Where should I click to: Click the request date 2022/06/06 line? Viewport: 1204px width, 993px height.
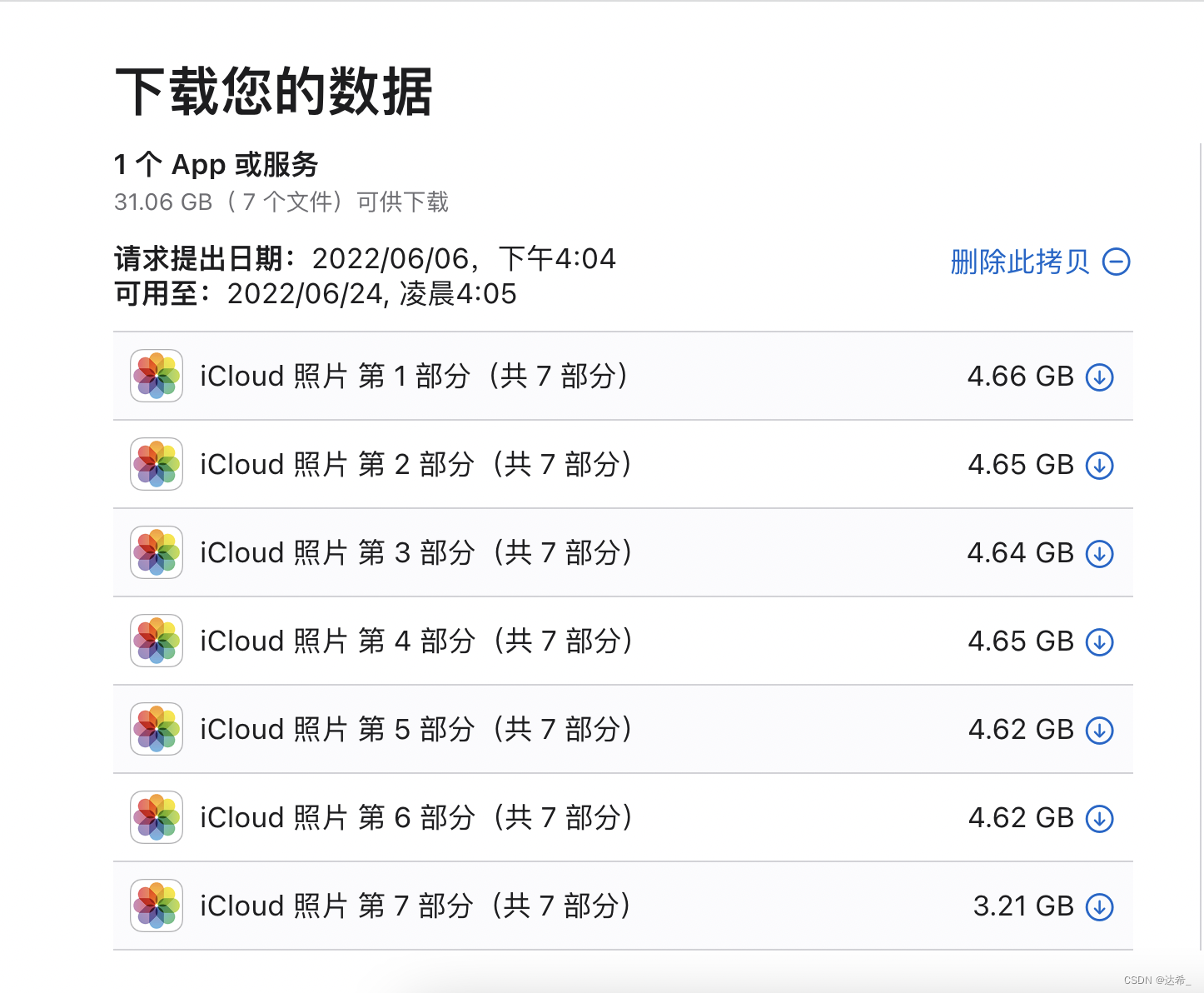click(x=365, y=259)
